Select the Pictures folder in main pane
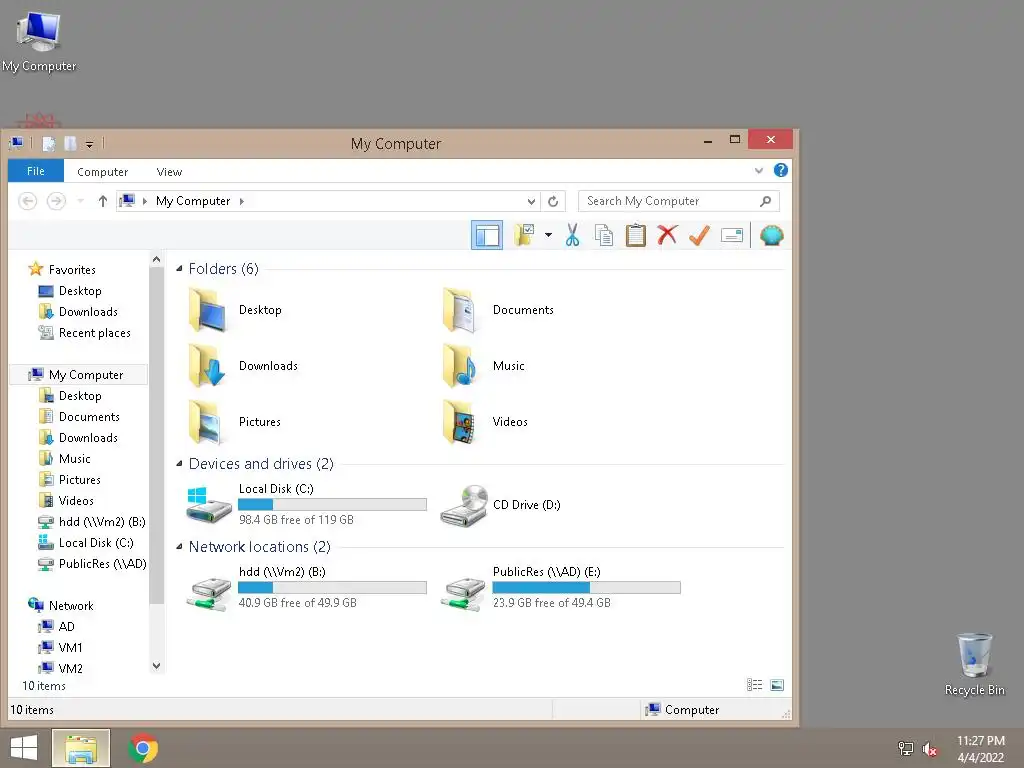 [x=234, y=423]
